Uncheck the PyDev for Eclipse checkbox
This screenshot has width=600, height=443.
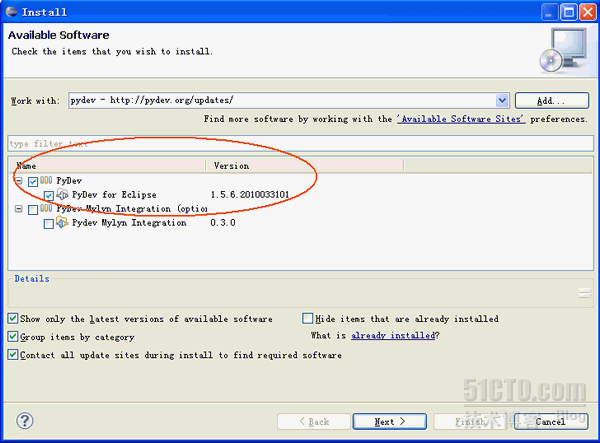pyautogui.click(x=49, y=195)
